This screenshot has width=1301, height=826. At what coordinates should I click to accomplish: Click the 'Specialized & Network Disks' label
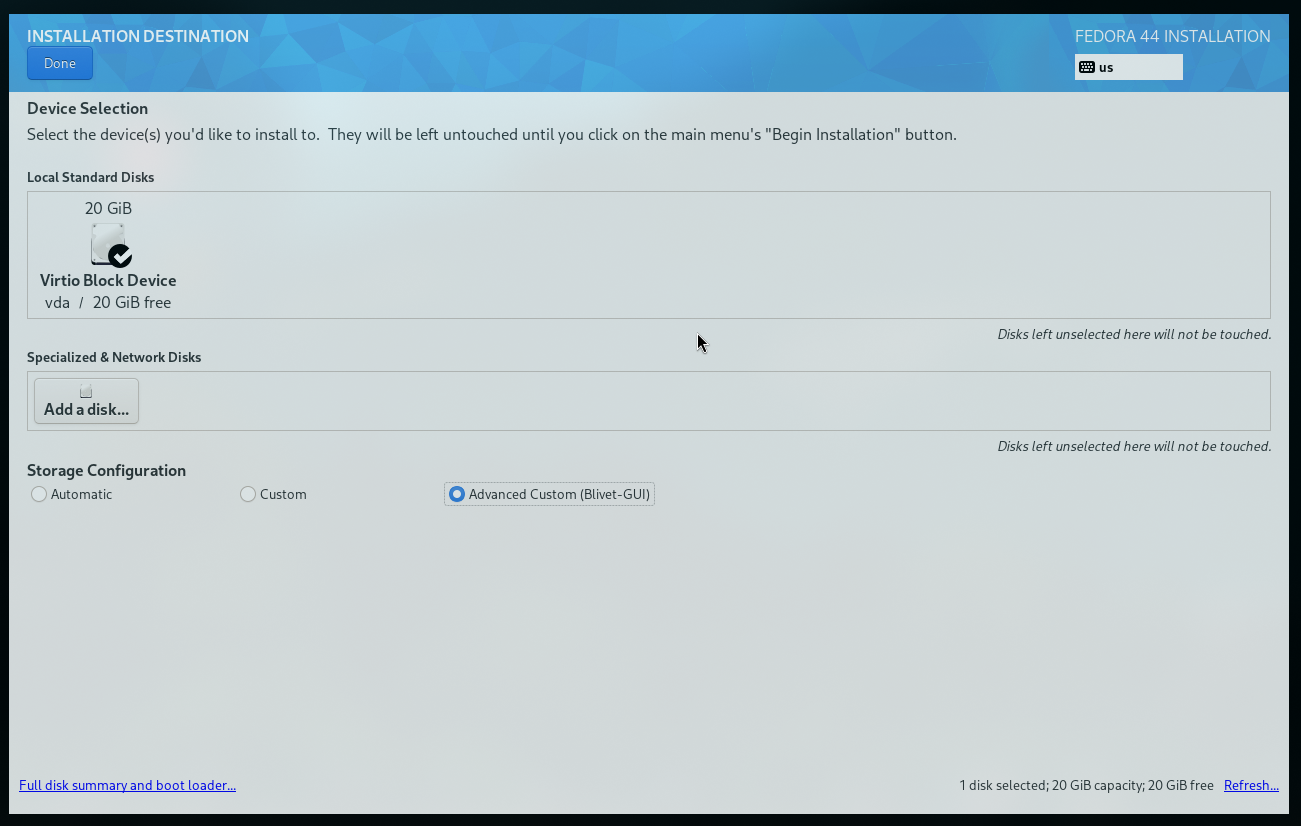pos(114,357)
